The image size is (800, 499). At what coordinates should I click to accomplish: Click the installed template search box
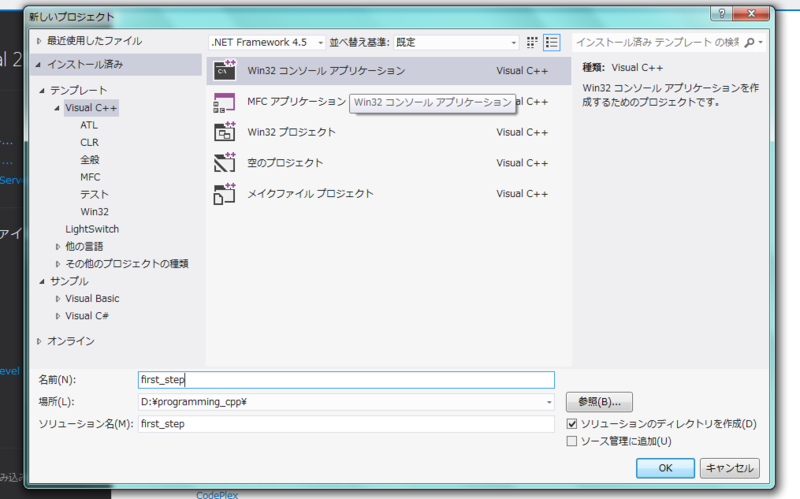[657, 42]
